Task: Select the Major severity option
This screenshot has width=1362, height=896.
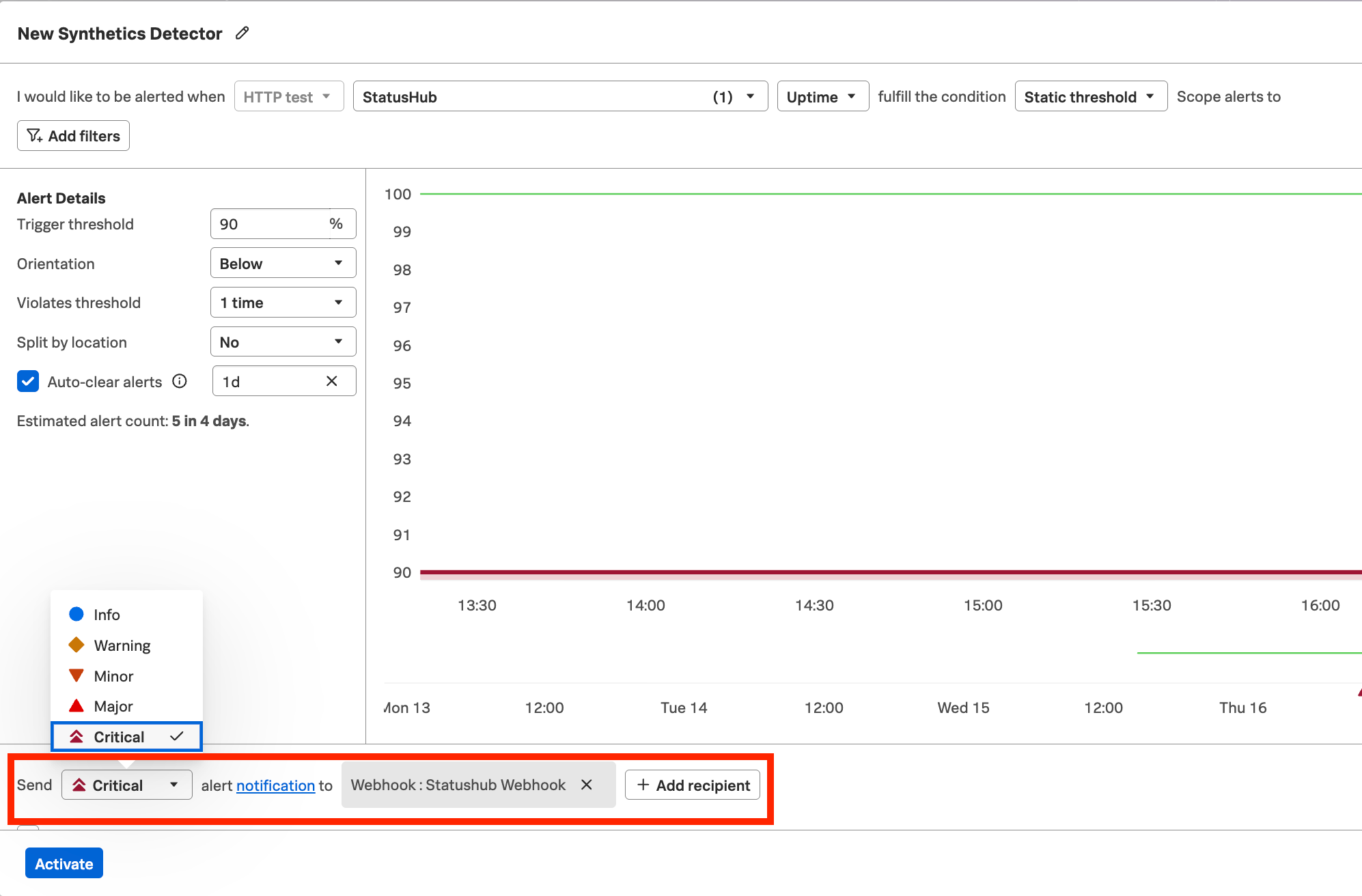Action: (113, 706)
